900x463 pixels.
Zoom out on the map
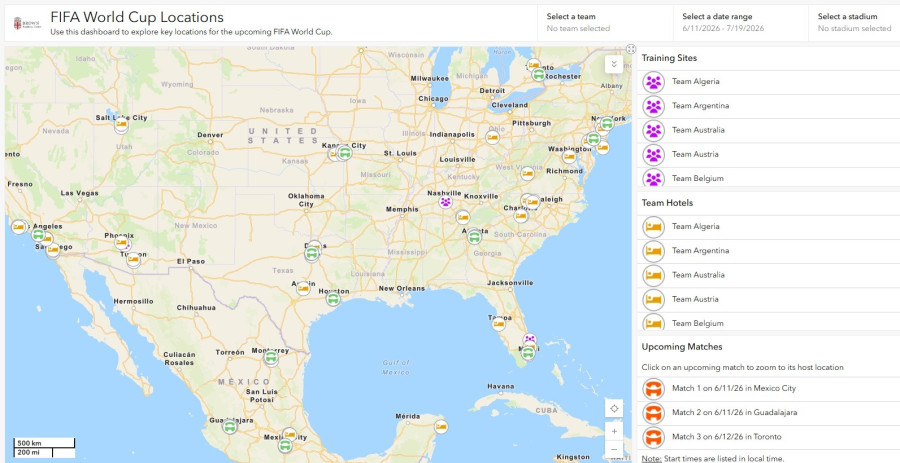tap(614, 449)
